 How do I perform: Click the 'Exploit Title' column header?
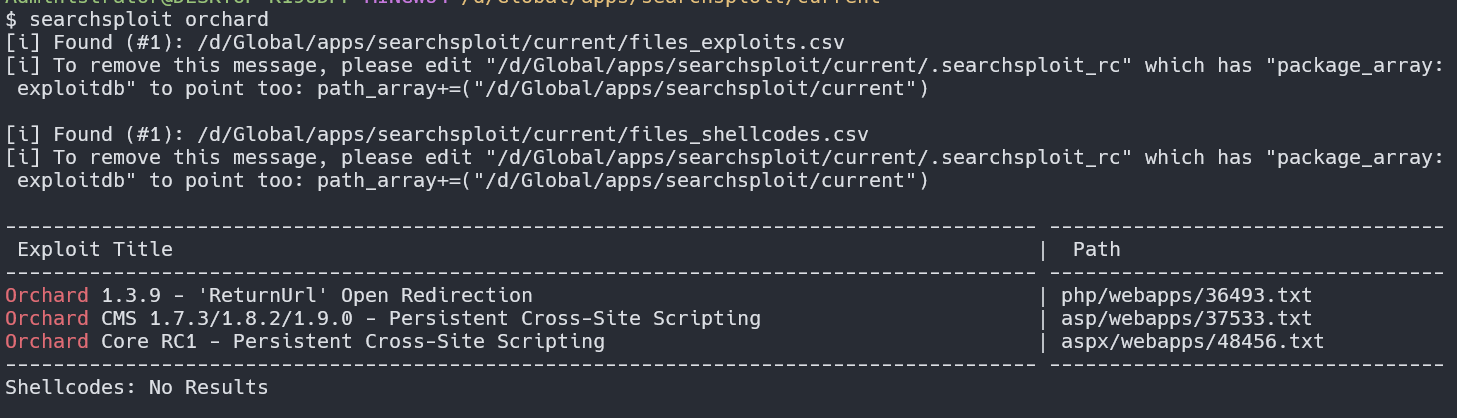(95, 249)
